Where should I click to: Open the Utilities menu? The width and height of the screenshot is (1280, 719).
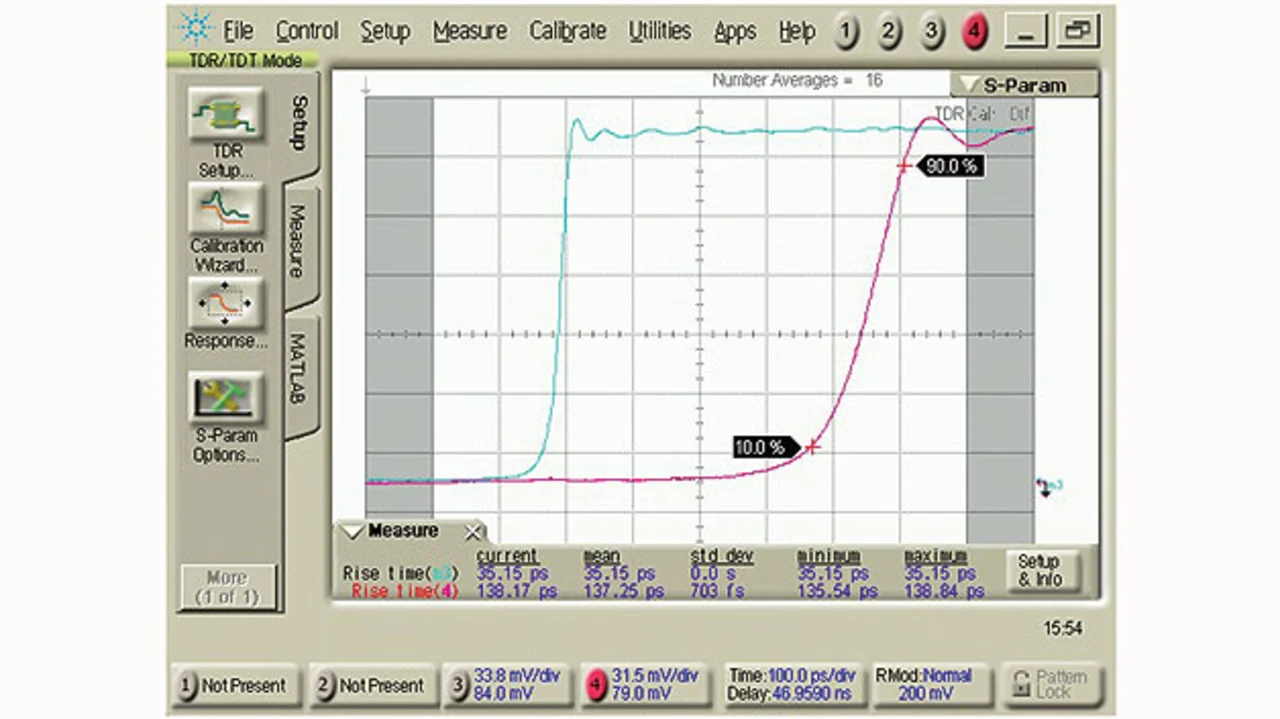(659, 32)
